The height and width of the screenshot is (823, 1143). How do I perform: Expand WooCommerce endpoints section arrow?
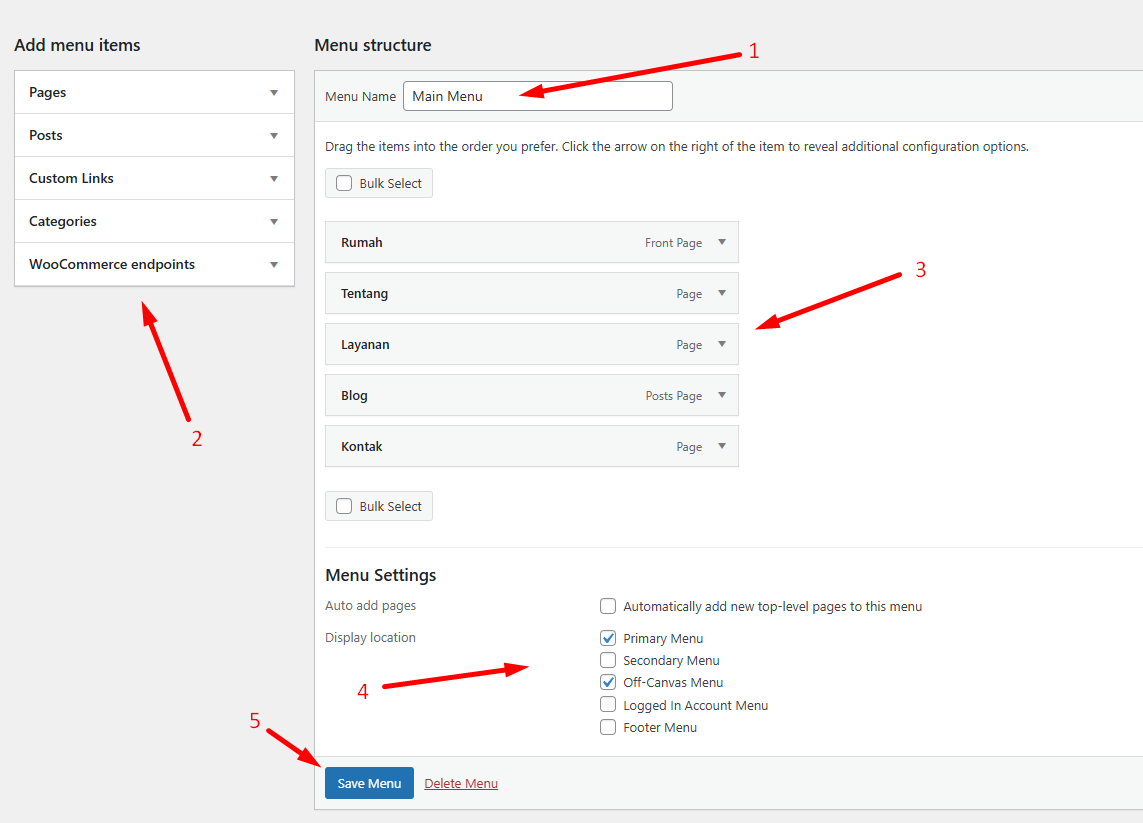point(273,265)
